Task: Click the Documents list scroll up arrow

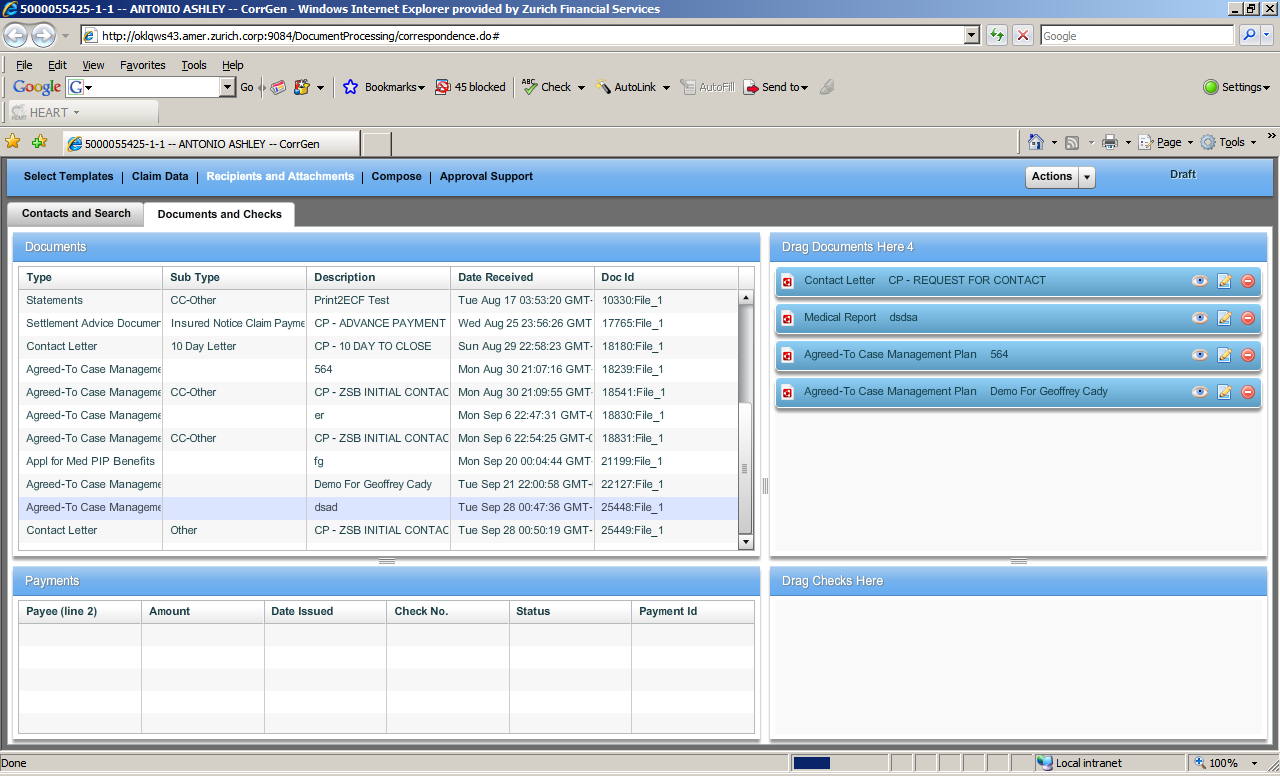Action: (745, 297)
